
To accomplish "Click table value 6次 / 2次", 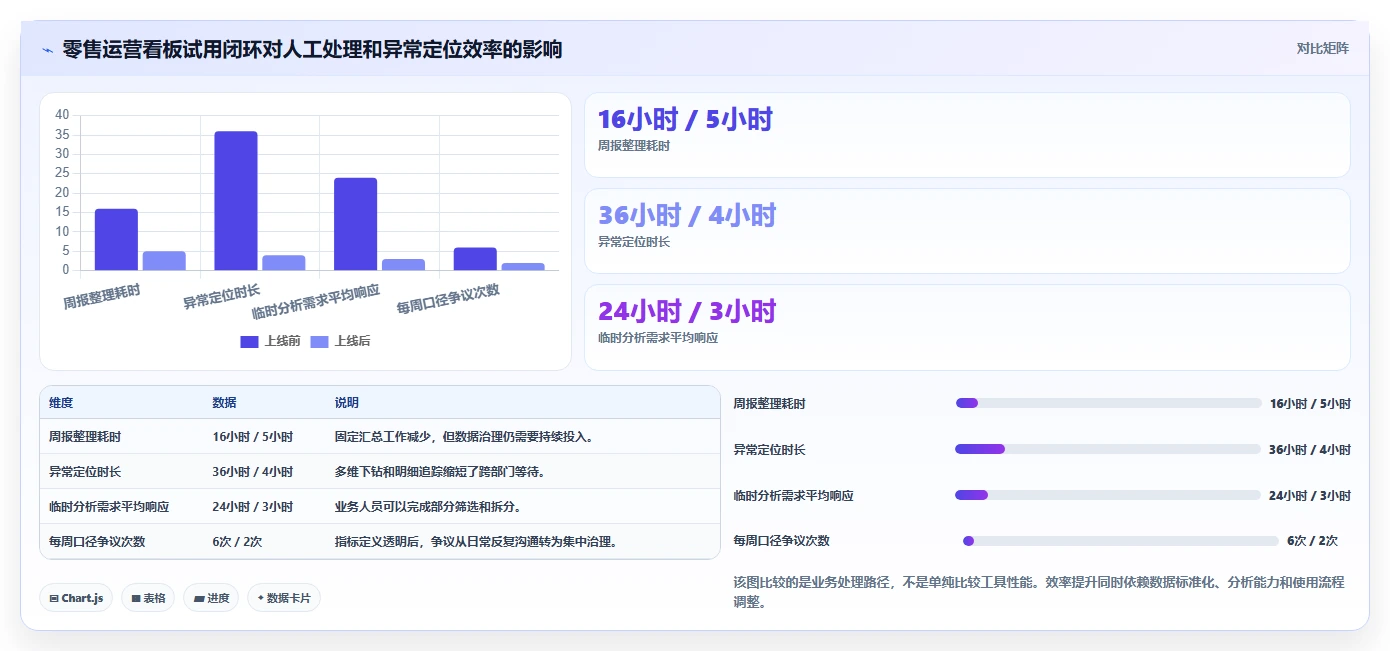I will [x=237, y=542].
